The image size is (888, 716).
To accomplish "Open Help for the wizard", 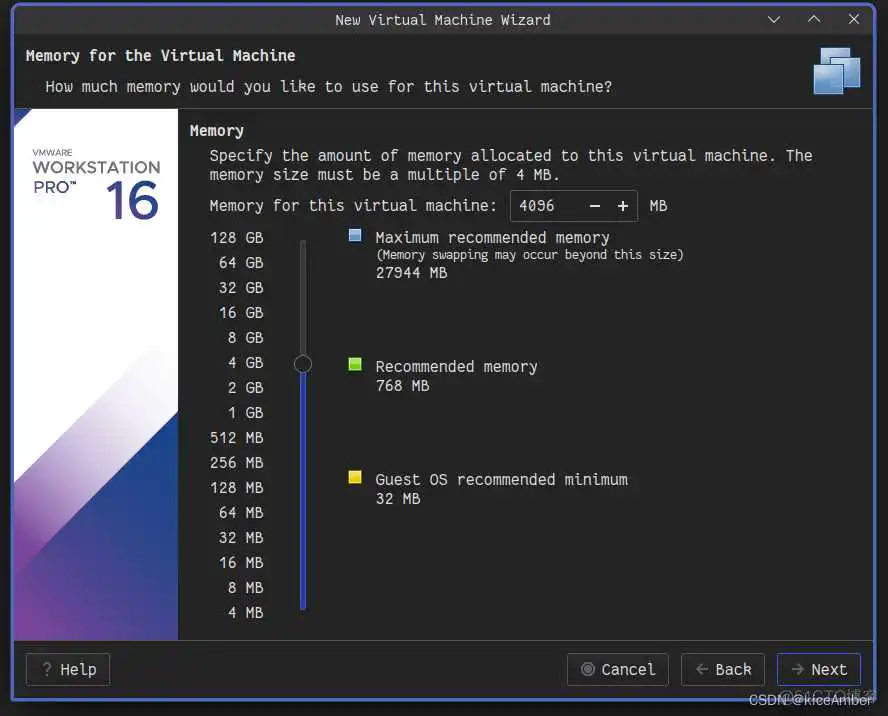I will (67, 670).
